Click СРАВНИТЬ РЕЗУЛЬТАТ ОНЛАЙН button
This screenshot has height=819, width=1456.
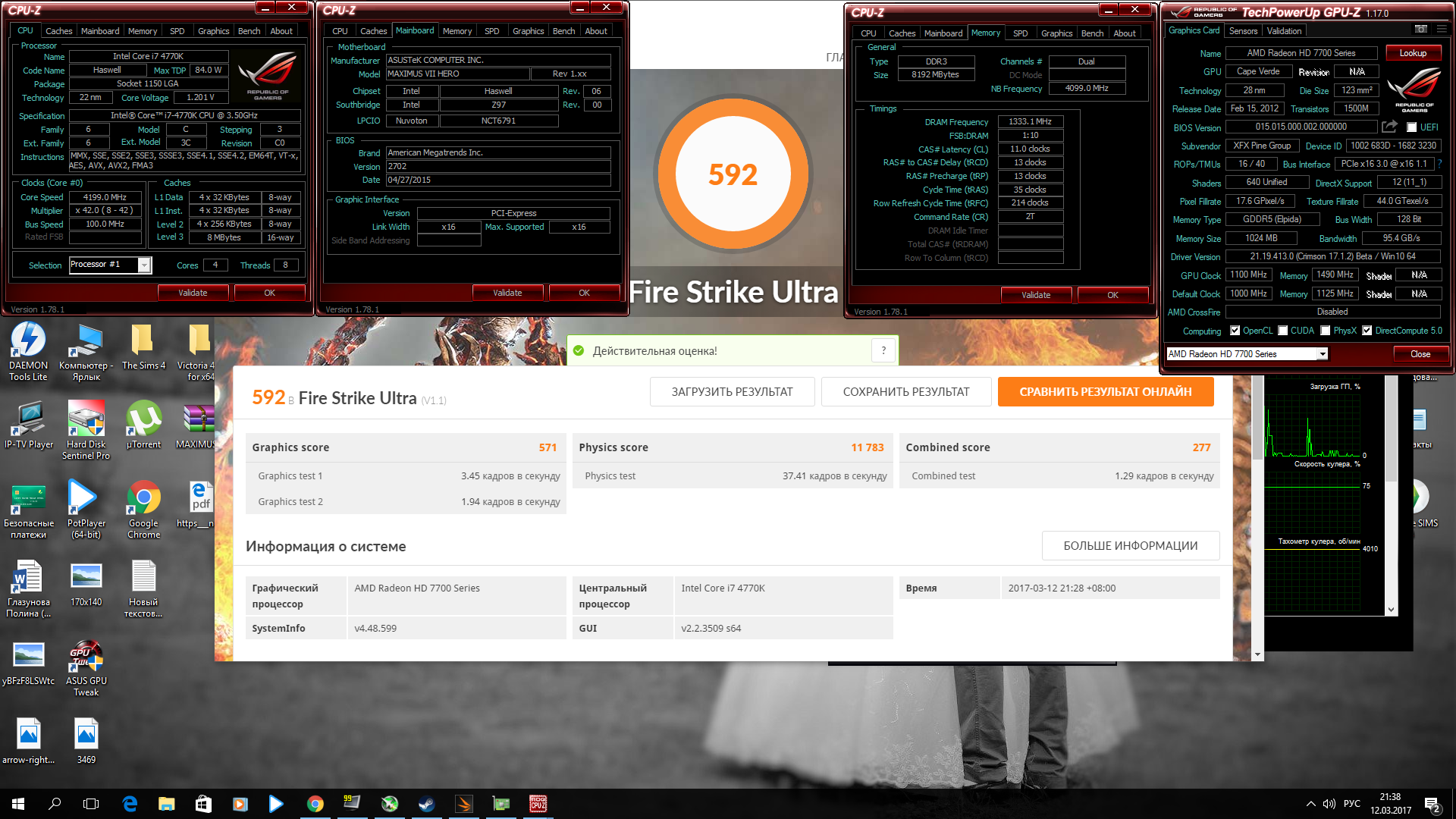click(1106, 392)
